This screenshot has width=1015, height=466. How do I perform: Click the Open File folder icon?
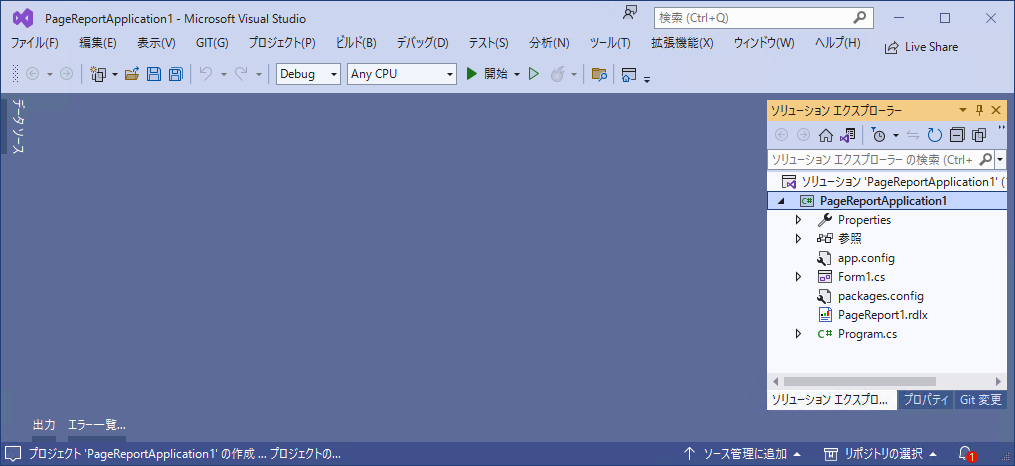[x=132, y=74]
